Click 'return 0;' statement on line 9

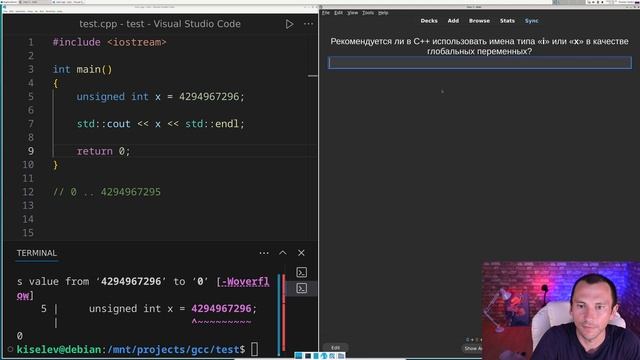click(103, 151)
